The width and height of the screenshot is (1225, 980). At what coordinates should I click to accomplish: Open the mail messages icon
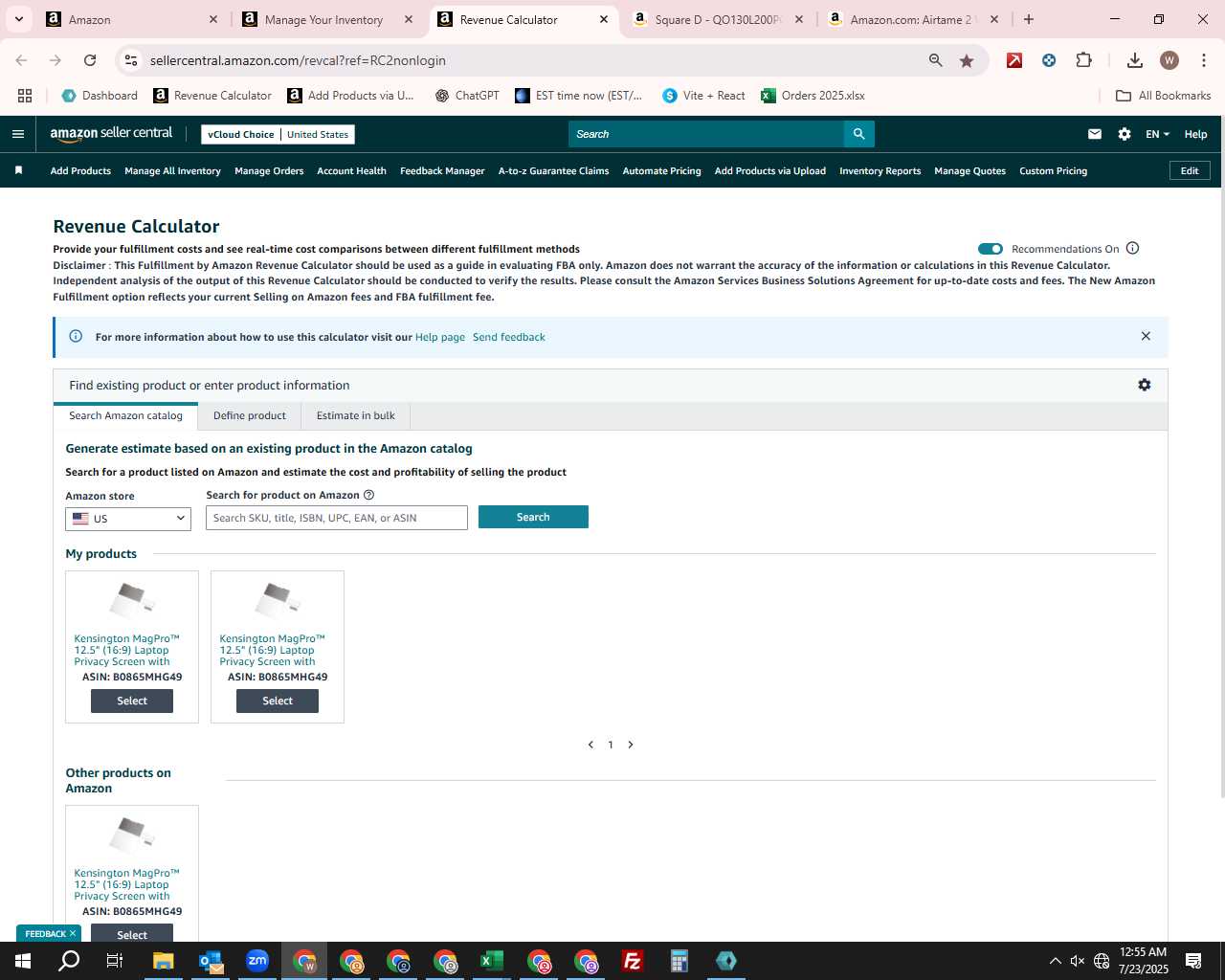click(x=1095, y=134)
